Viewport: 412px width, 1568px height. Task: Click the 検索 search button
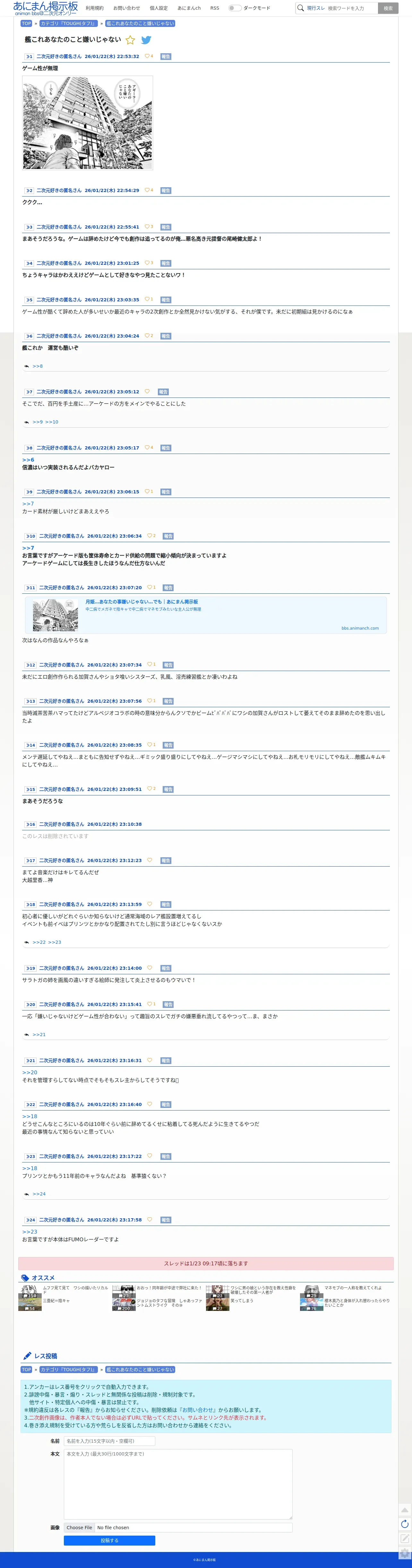[388, 8]
